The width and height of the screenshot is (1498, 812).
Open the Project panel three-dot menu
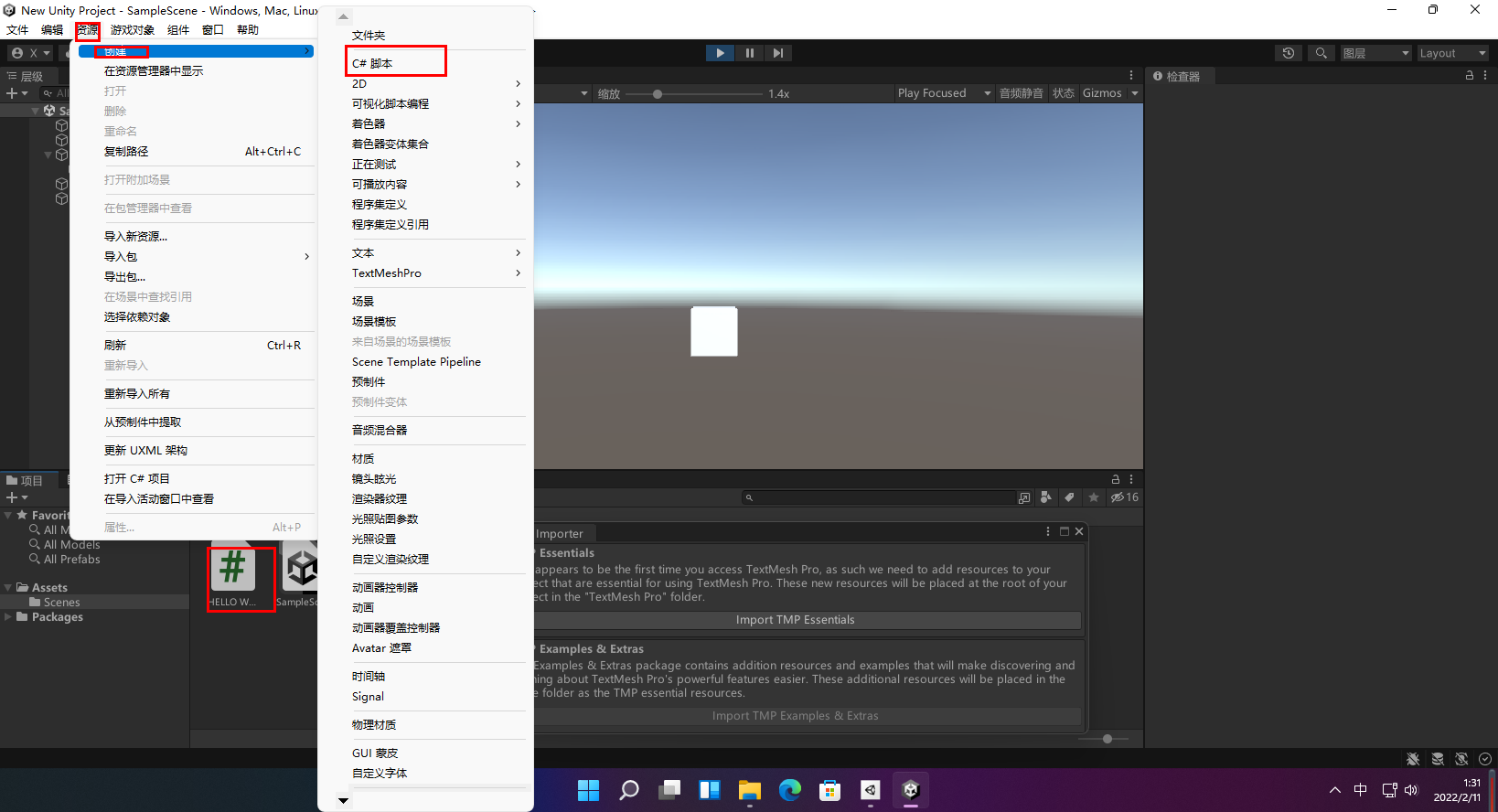pos(1131,479)
